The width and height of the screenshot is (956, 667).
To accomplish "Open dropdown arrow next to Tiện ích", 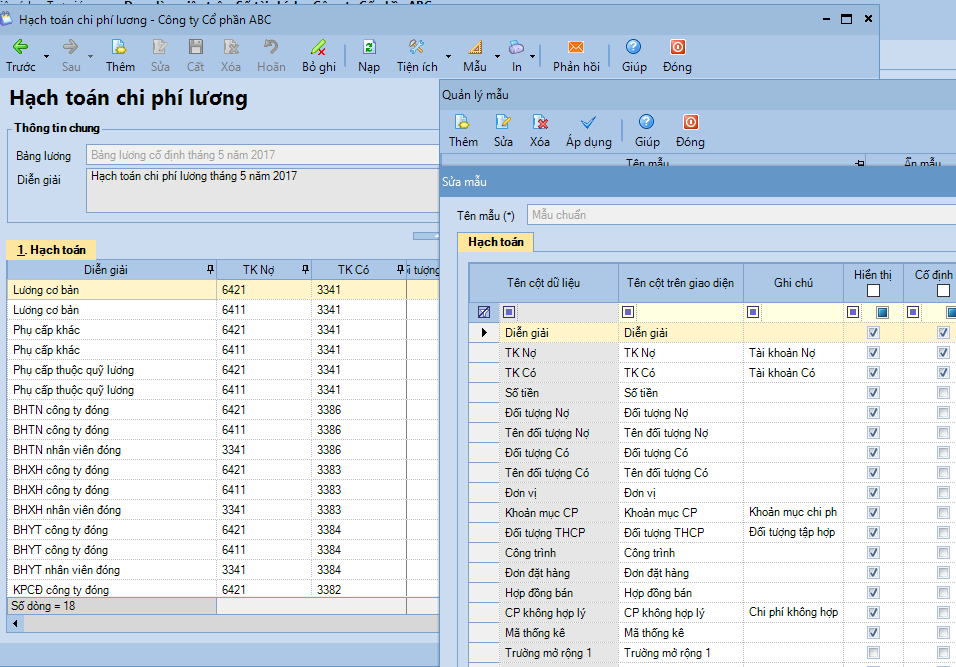I will [x=448, y=57].
